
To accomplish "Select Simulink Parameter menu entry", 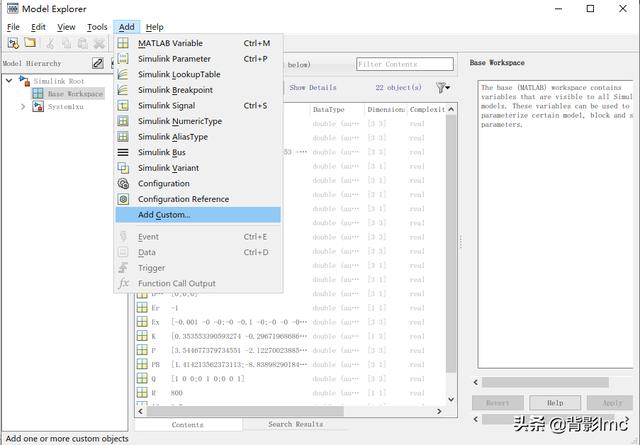I will [x=198, y=58].
